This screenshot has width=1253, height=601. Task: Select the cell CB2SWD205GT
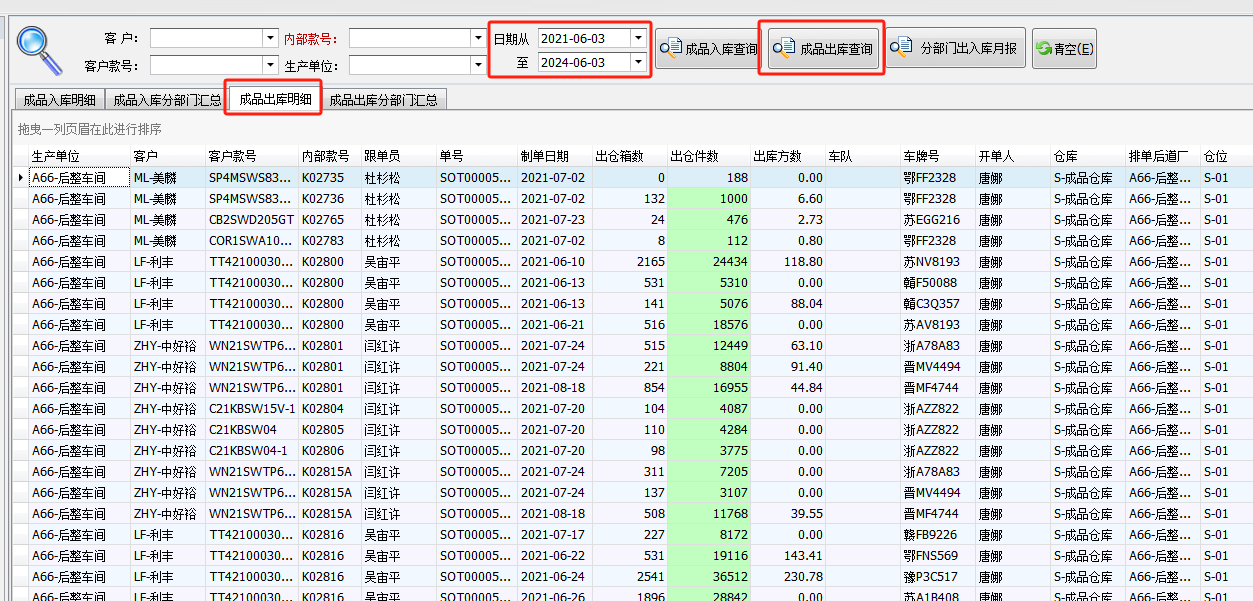point(252,219)
